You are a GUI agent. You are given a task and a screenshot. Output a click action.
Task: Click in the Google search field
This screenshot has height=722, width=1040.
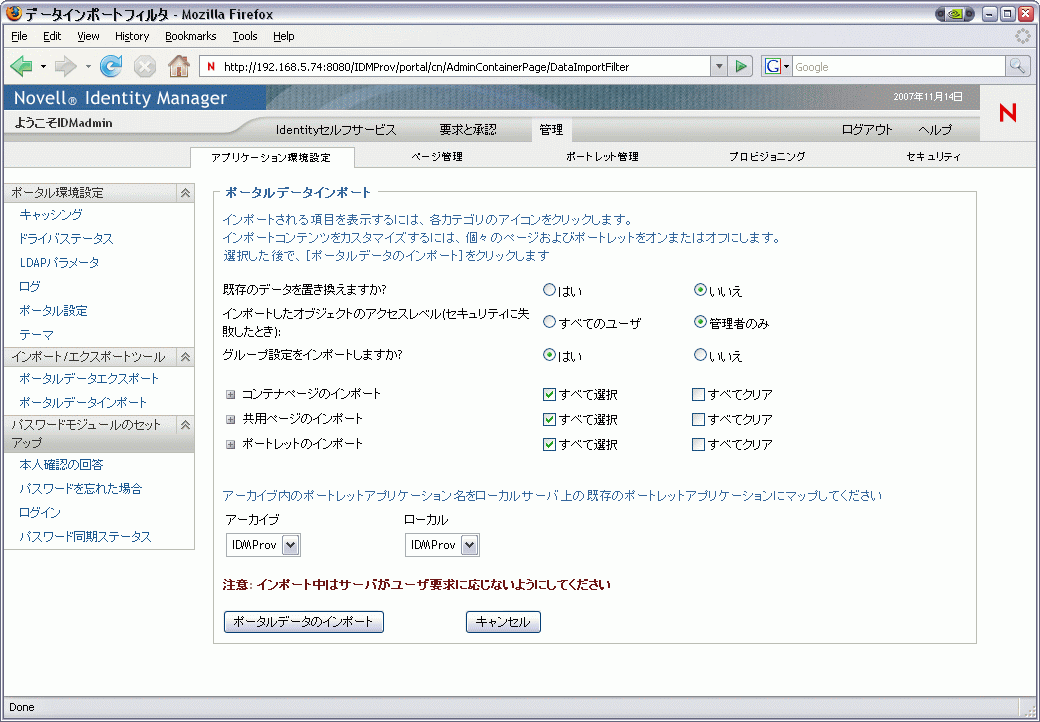[x=899, y=66]
